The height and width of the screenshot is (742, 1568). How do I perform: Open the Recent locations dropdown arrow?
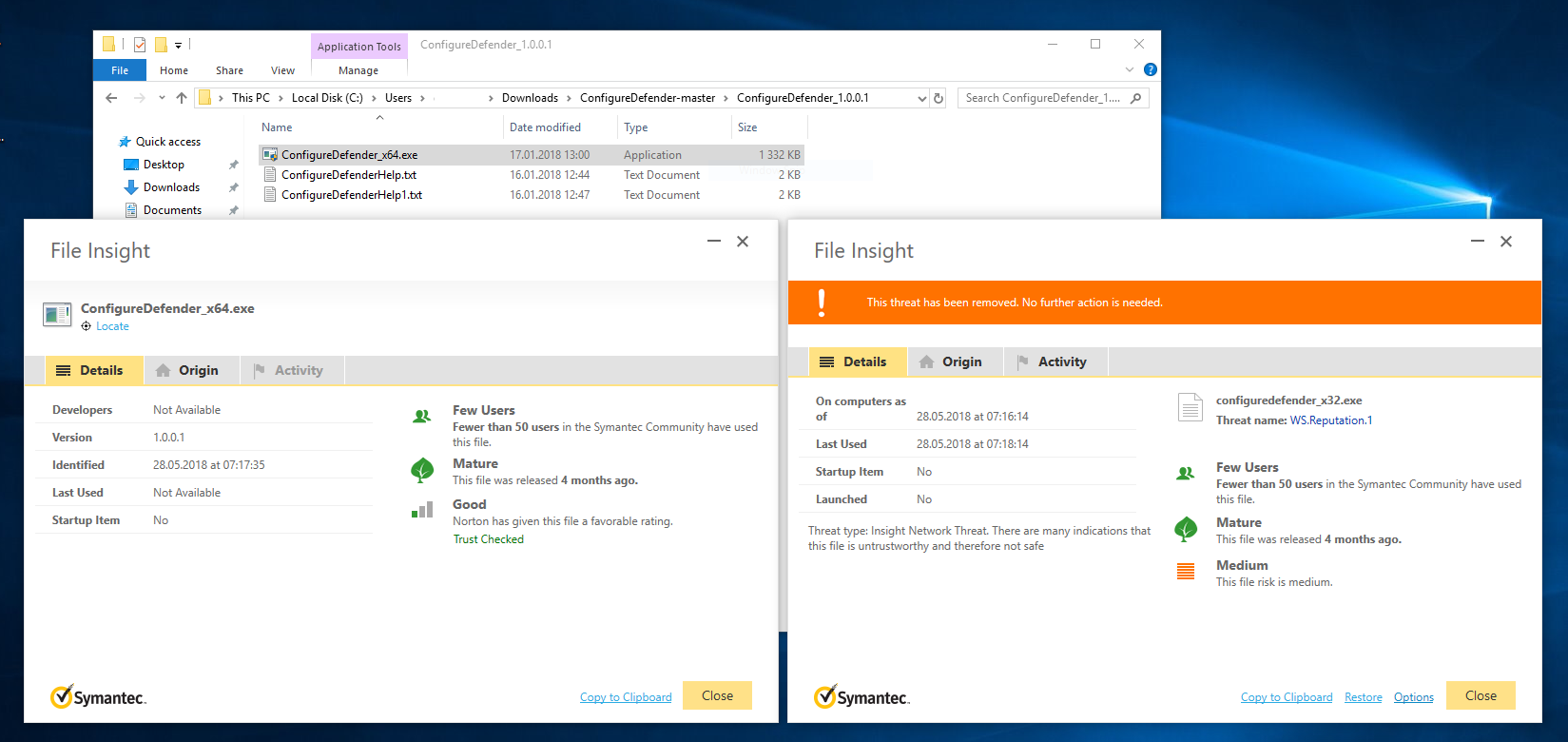[x=162, y=98]
